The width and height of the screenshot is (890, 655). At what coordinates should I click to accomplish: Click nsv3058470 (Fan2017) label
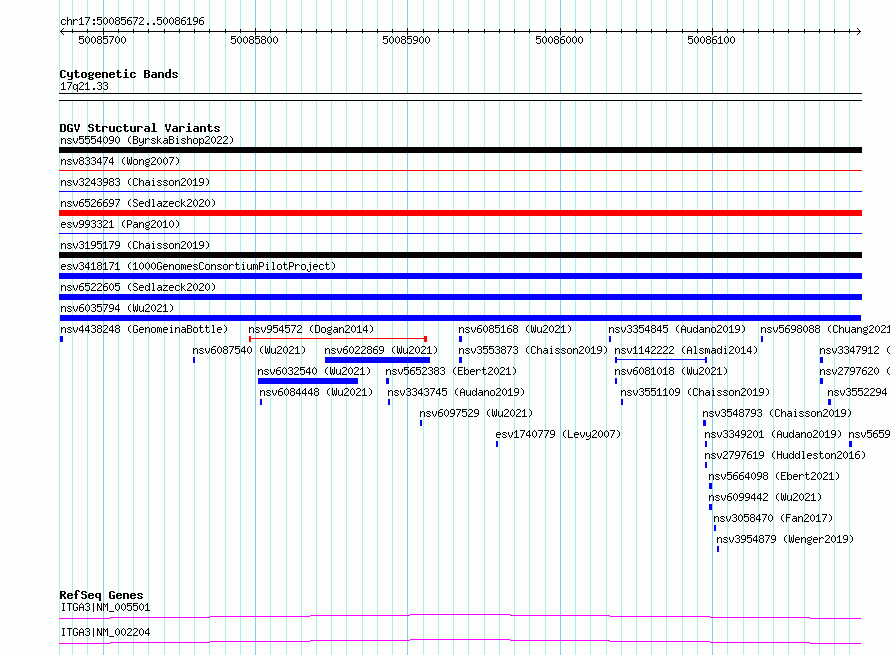click(x=773, y=518)
